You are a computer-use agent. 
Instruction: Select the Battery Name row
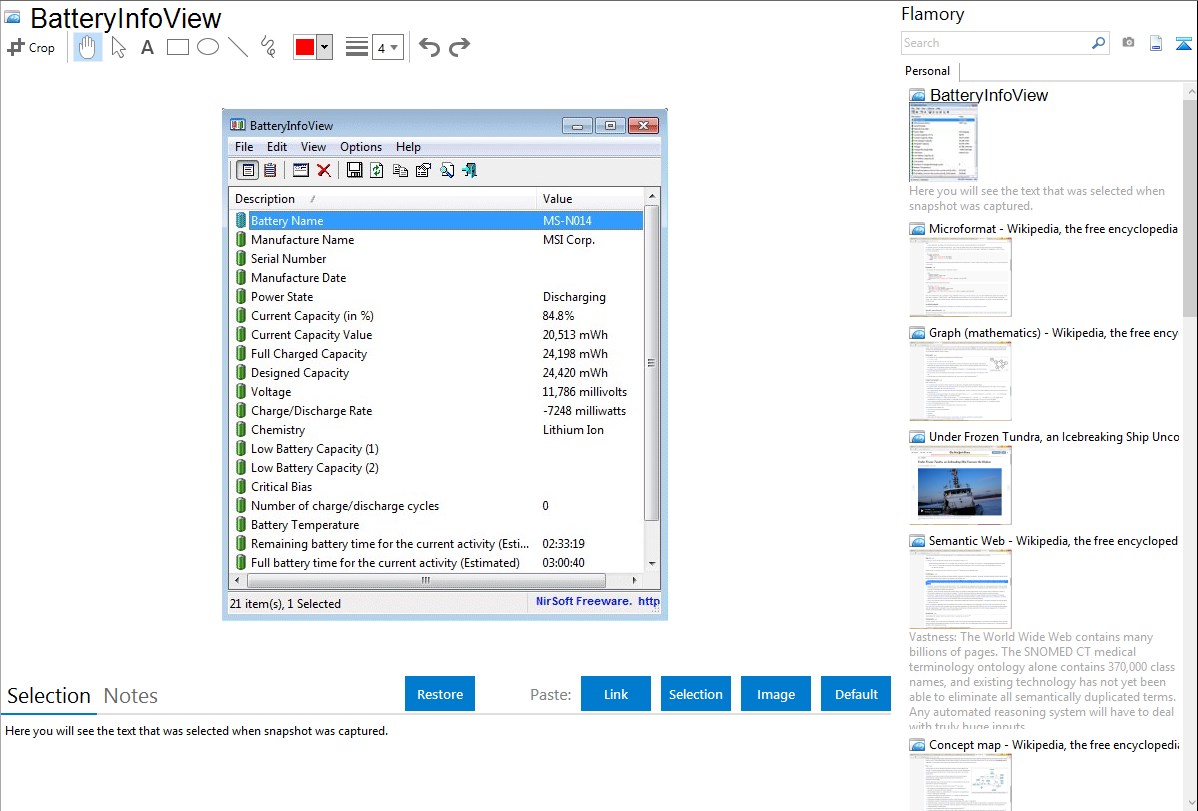pyautogui.click(x=438, y=220)
